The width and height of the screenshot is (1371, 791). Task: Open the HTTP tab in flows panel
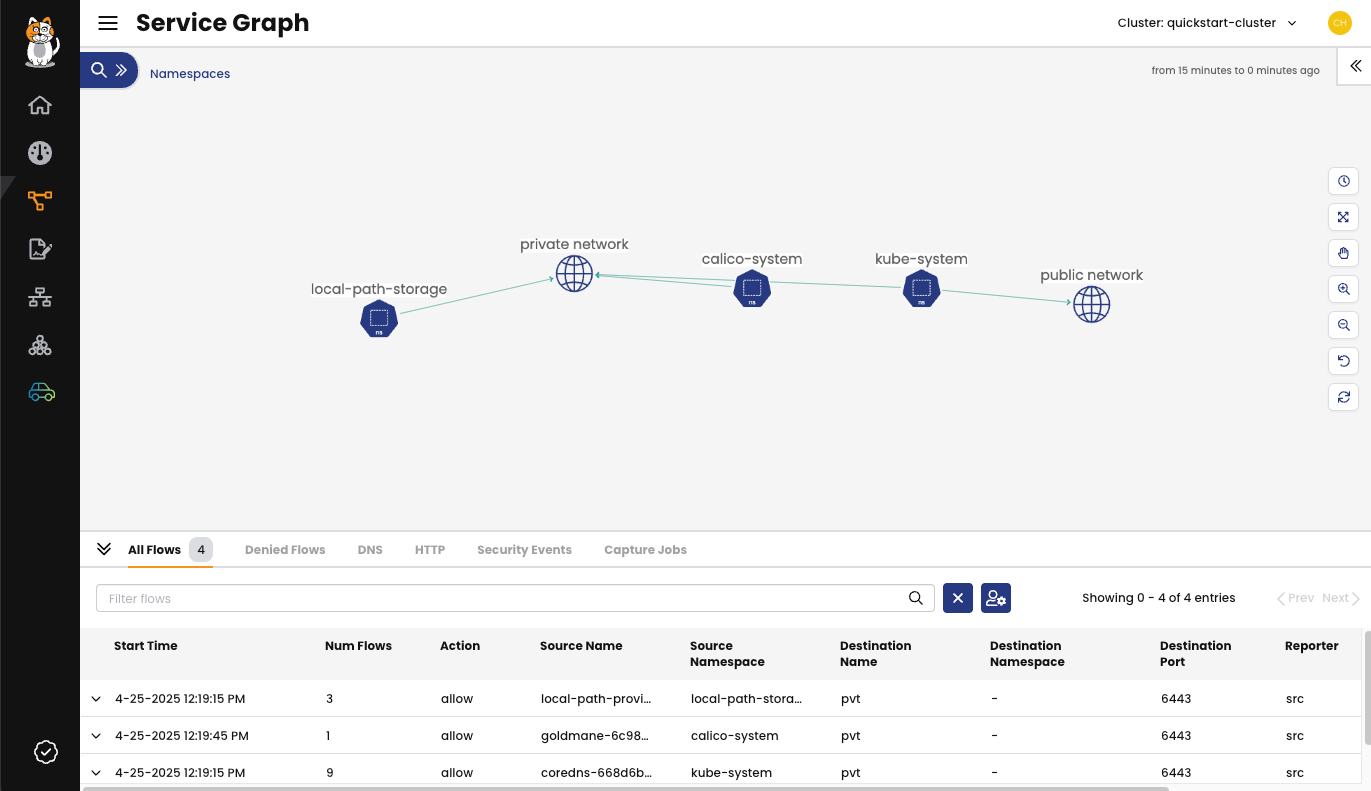(x=429, y=549)
